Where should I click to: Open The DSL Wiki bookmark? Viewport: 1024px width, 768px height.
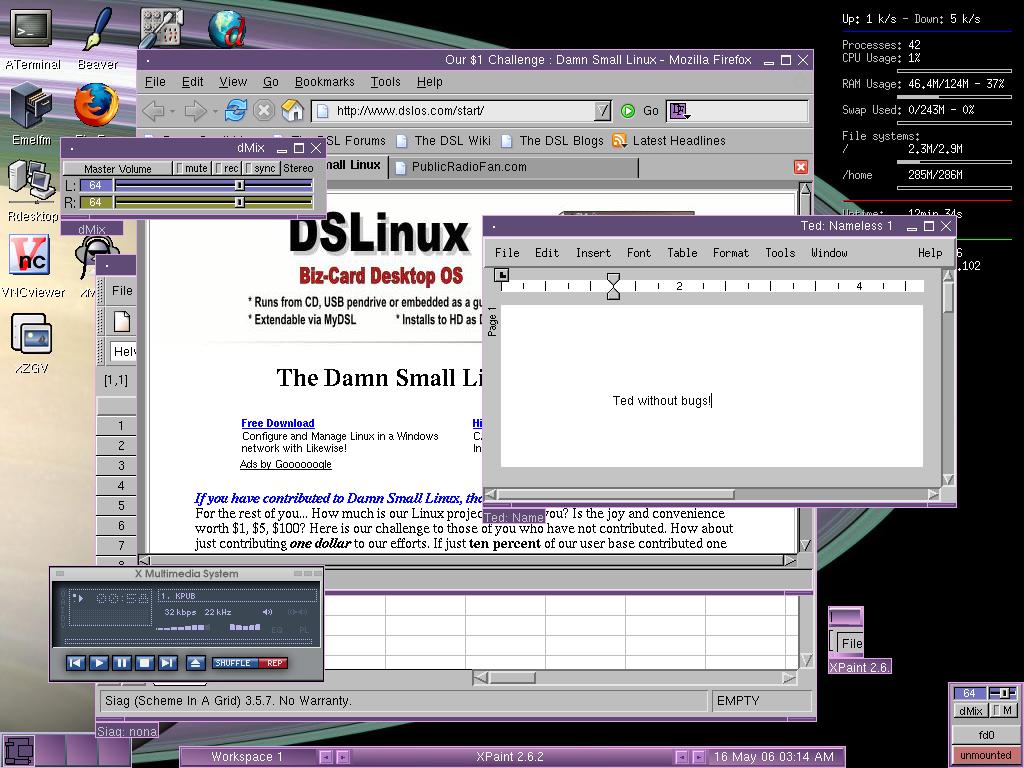(x=443, y=140)
